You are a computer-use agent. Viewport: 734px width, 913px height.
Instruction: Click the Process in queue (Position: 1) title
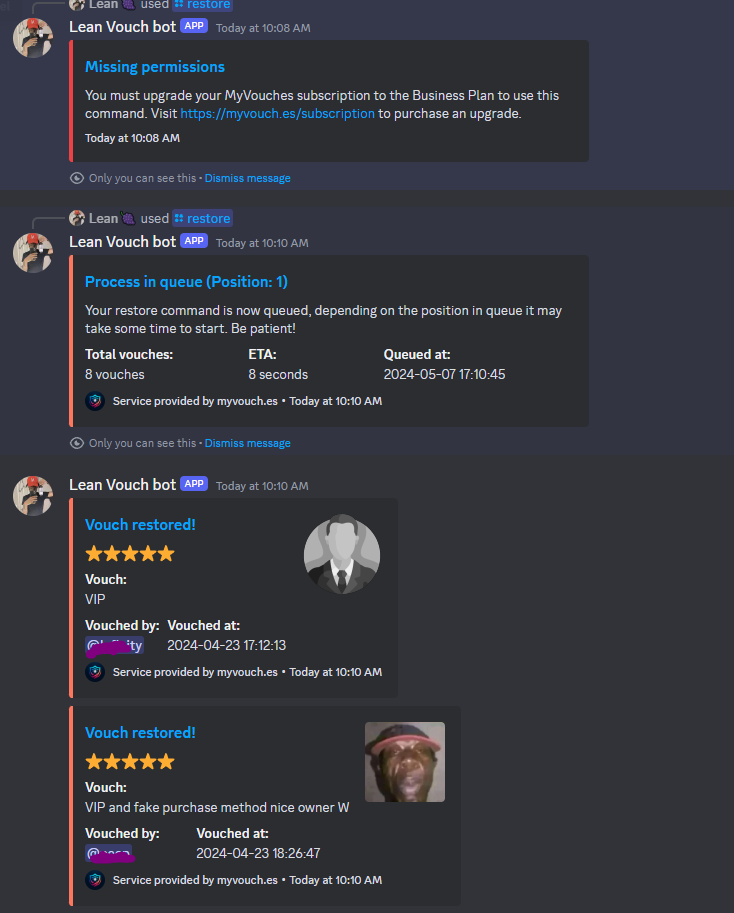point(186,282)
